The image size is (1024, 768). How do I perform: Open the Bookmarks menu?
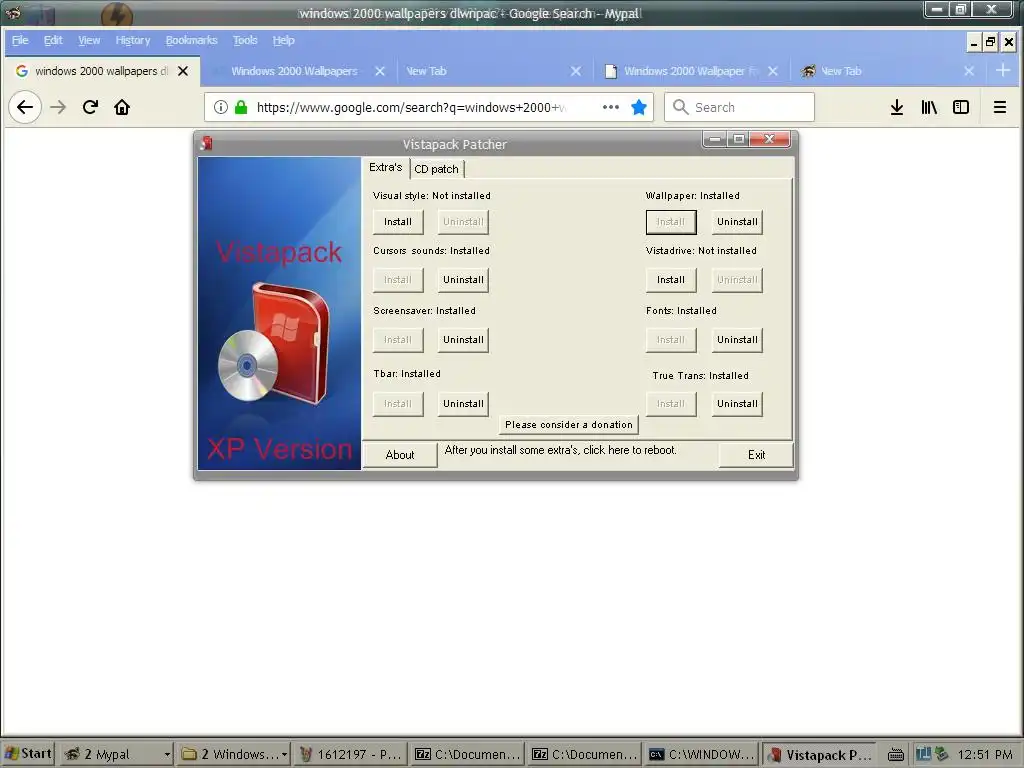click(x=191, y=40)
